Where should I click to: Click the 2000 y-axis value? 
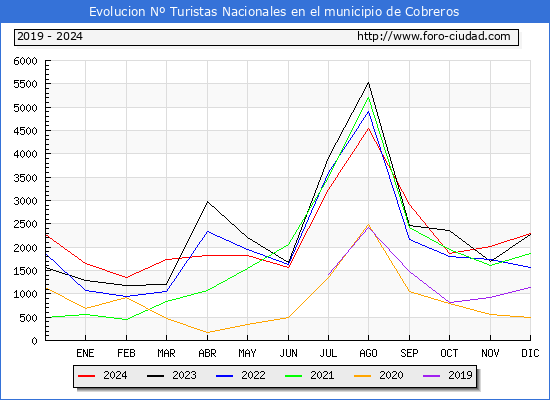[25, 248]
